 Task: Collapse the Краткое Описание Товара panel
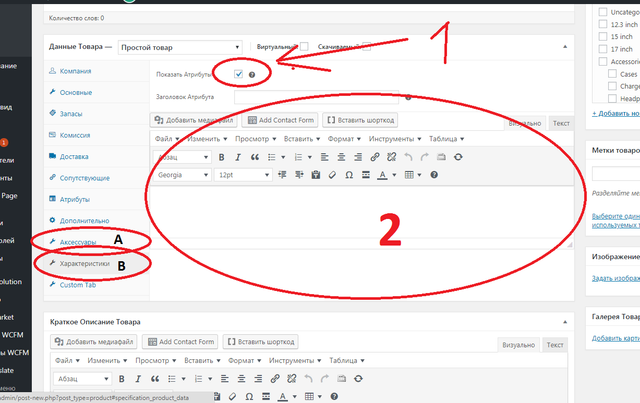click(565, 322)
